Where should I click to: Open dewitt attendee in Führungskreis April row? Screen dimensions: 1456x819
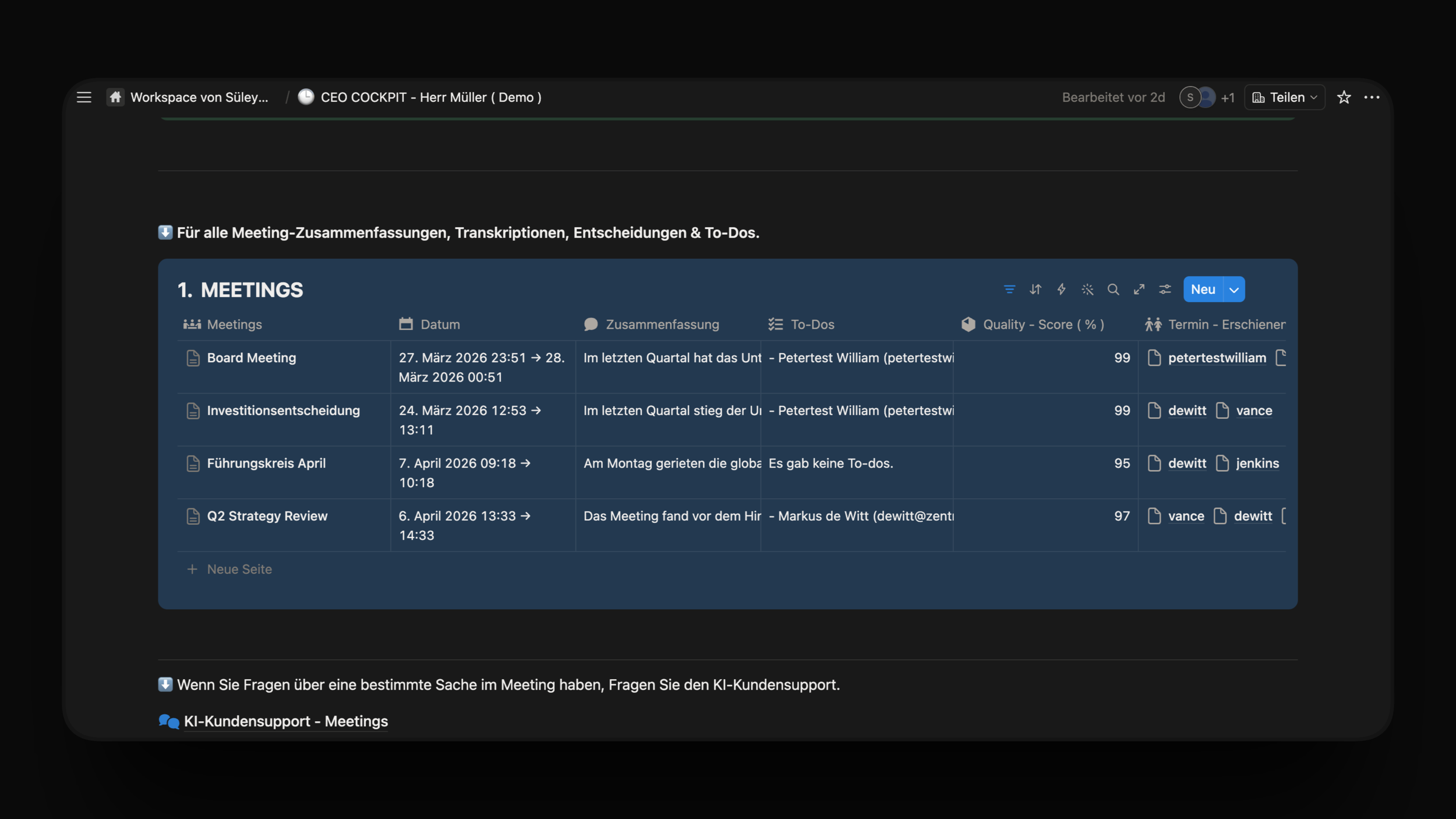(1187, 463)
